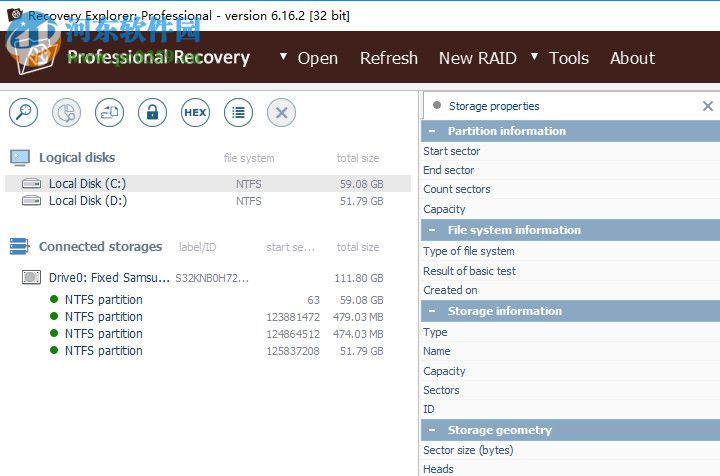
Task: Collapse the Partition information section
Action: 432,131
